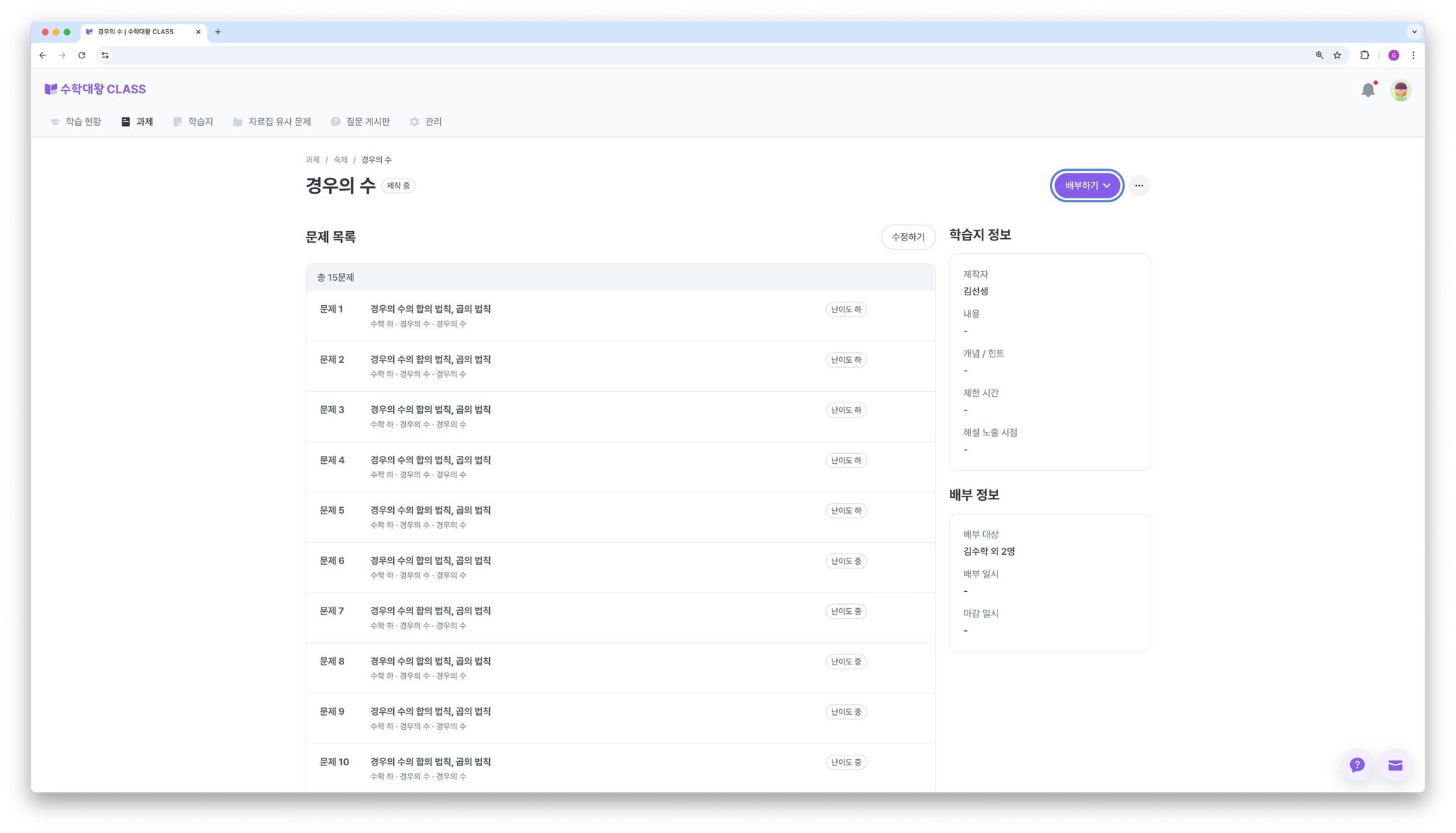The image size is (1456, 833).
Task: Click the 숙제 breadcrumb link
Action: (x=341, y=160)
